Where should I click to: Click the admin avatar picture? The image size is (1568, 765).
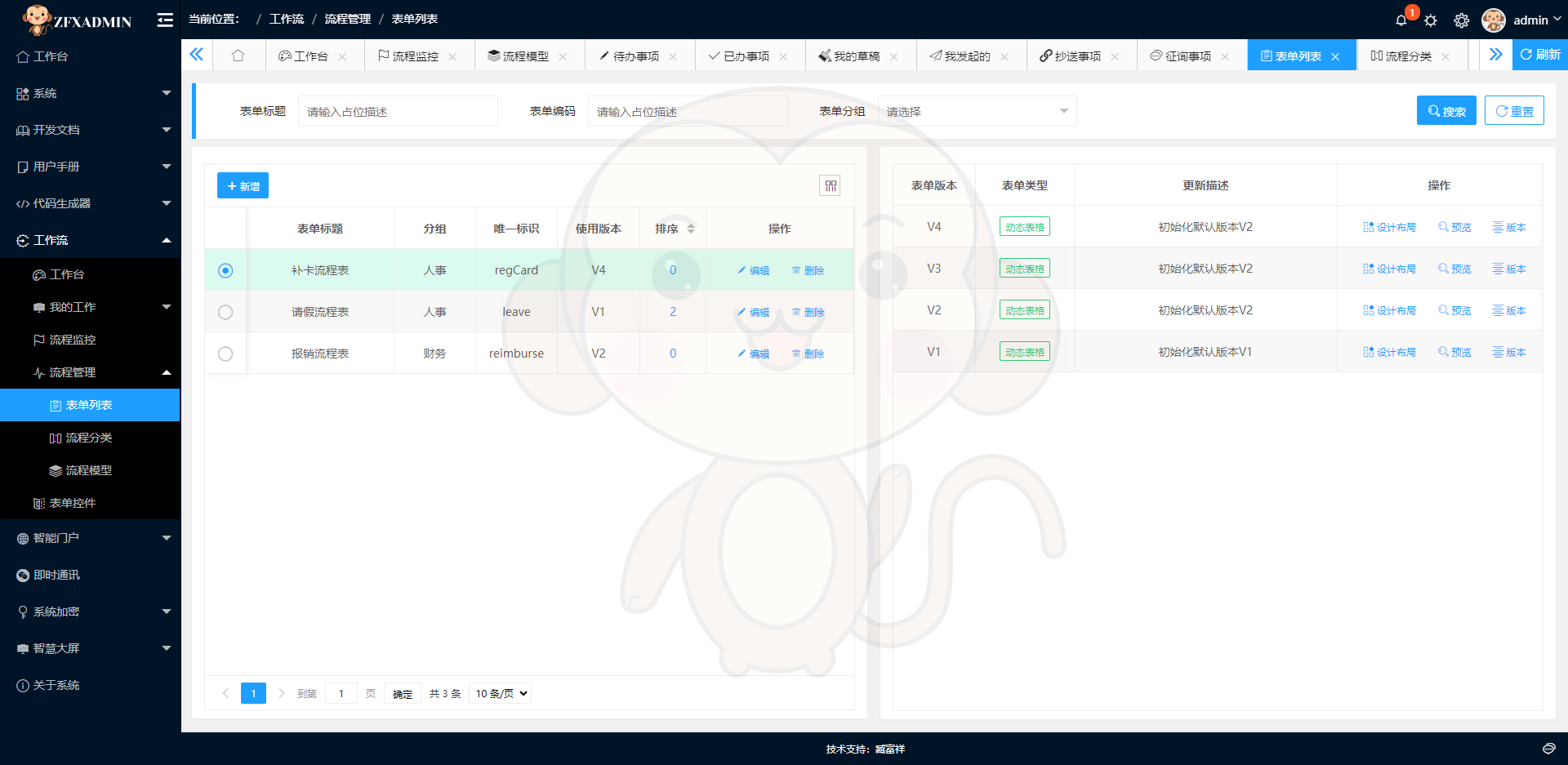[1494, 20]
